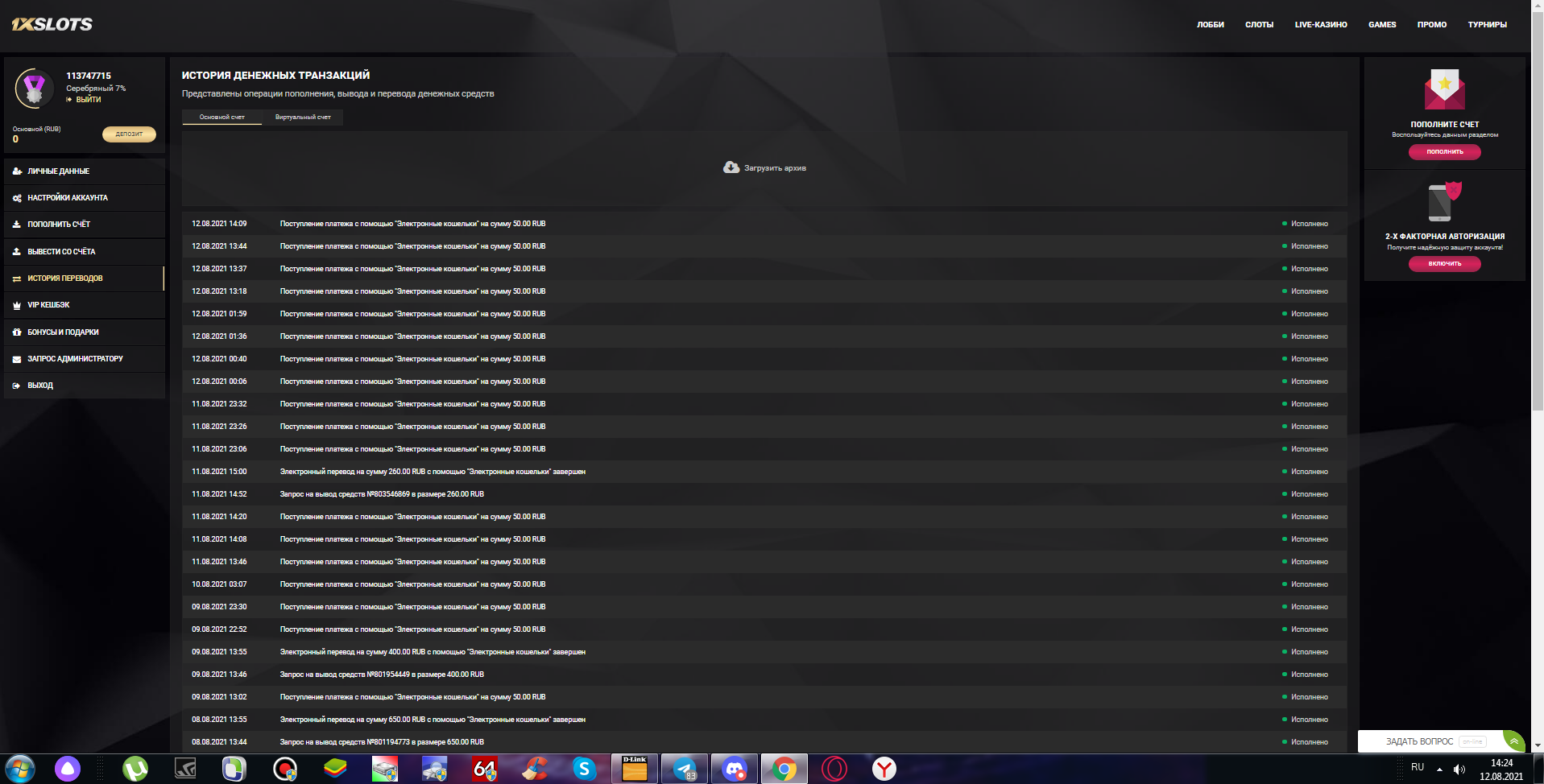Select the Основной счет tab

221,118
